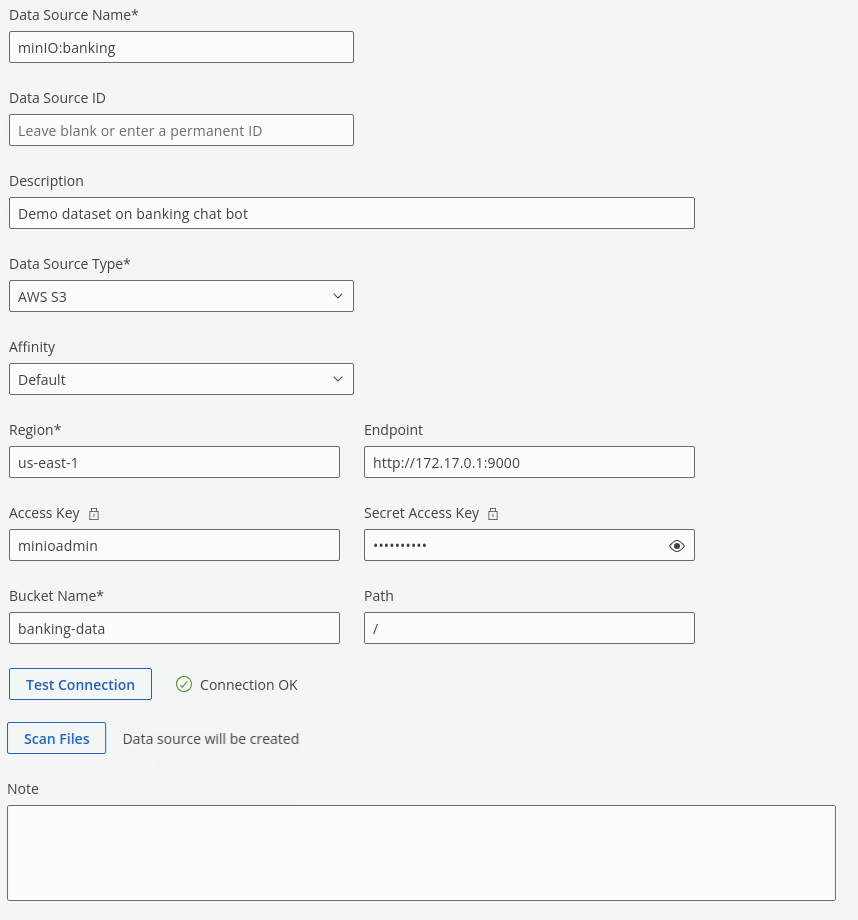Click the chevron arrow in the AWS S3 selector
Image resolution: width=858 pixels, height=920 pixels.
(337, 296)
